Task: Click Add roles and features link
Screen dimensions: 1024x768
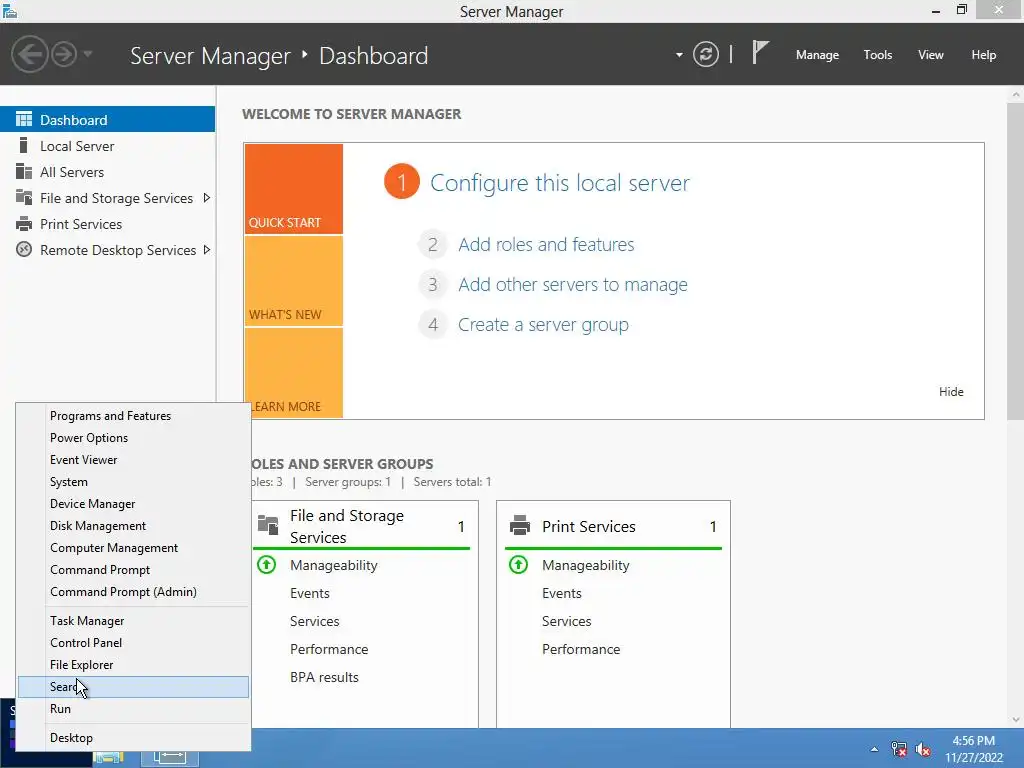Action: (x=546, y=244)
